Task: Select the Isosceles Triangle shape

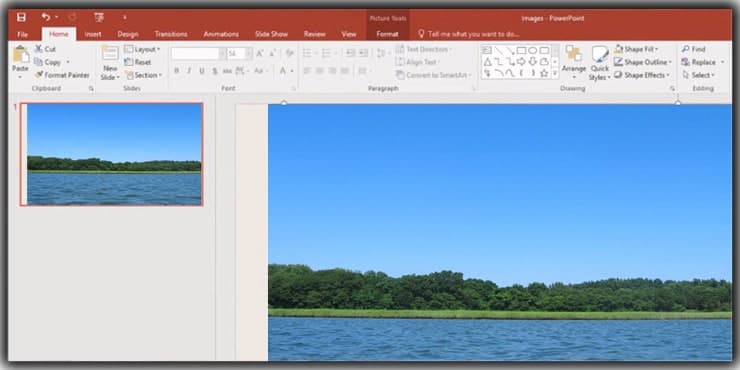Action: (x=488, y=62)
